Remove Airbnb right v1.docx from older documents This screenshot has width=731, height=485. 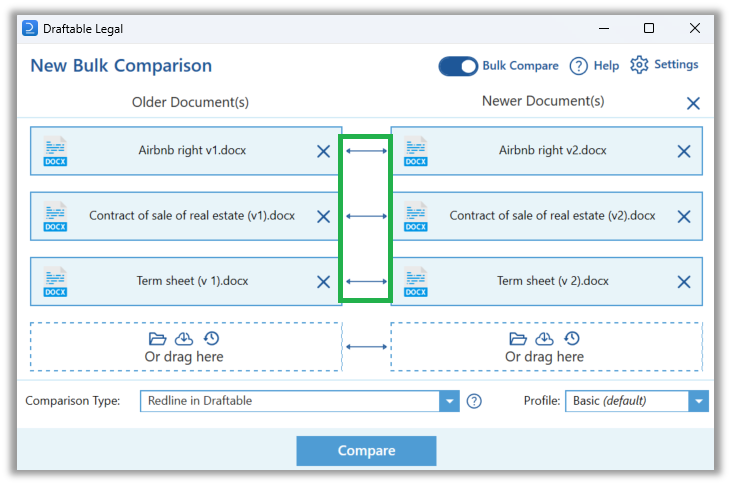pyautogui.click(x=323, y=151)
